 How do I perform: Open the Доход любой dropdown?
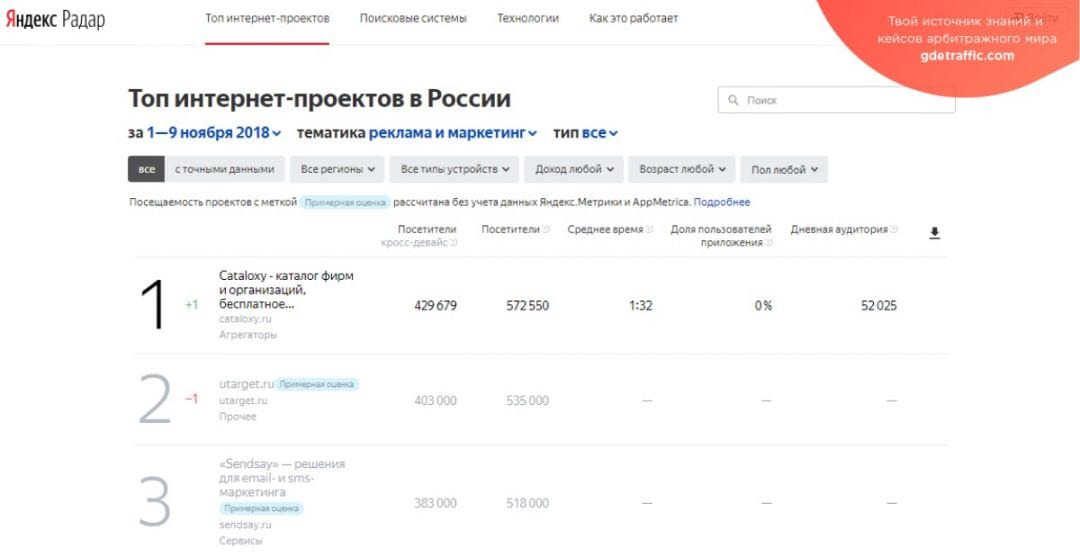pyautogui.click(x=574, y=169)
